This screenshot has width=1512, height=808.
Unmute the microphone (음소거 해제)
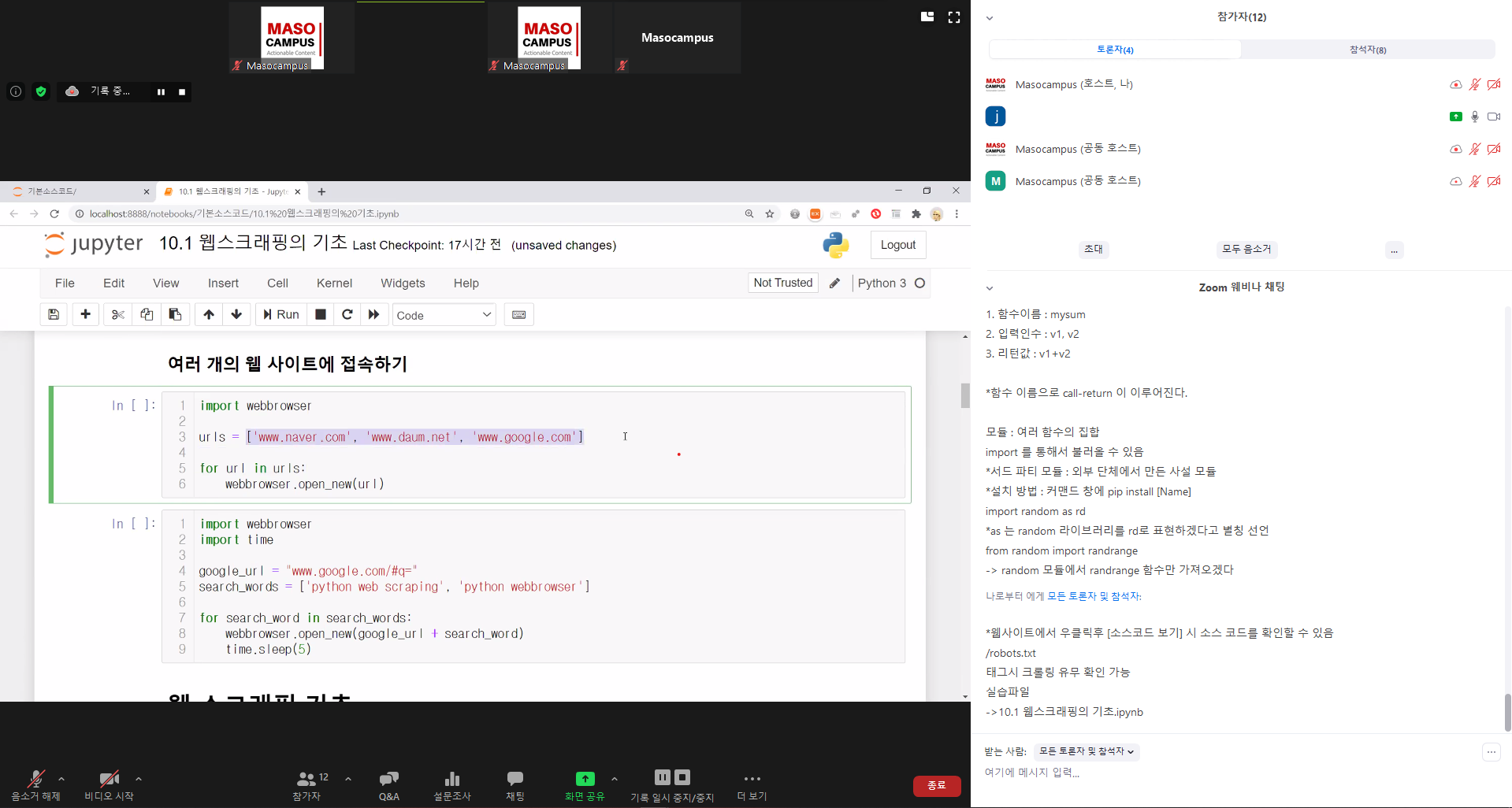coord(35,785)
